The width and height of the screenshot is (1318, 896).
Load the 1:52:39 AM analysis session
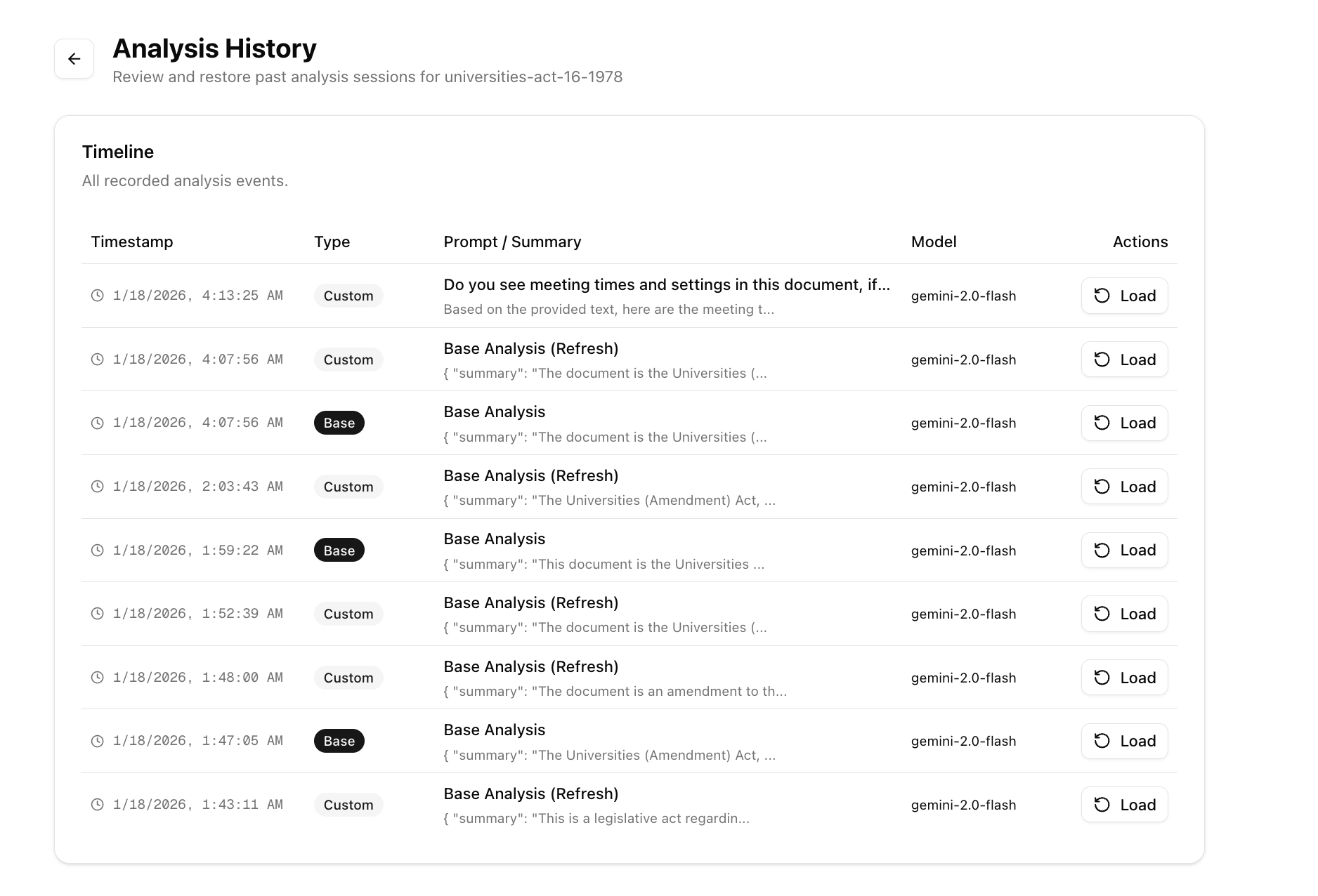1124,614
